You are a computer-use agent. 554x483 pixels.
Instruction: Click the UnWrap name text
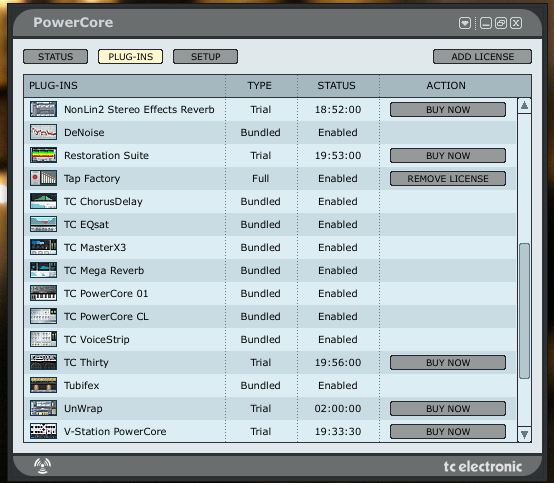point(83,408)
